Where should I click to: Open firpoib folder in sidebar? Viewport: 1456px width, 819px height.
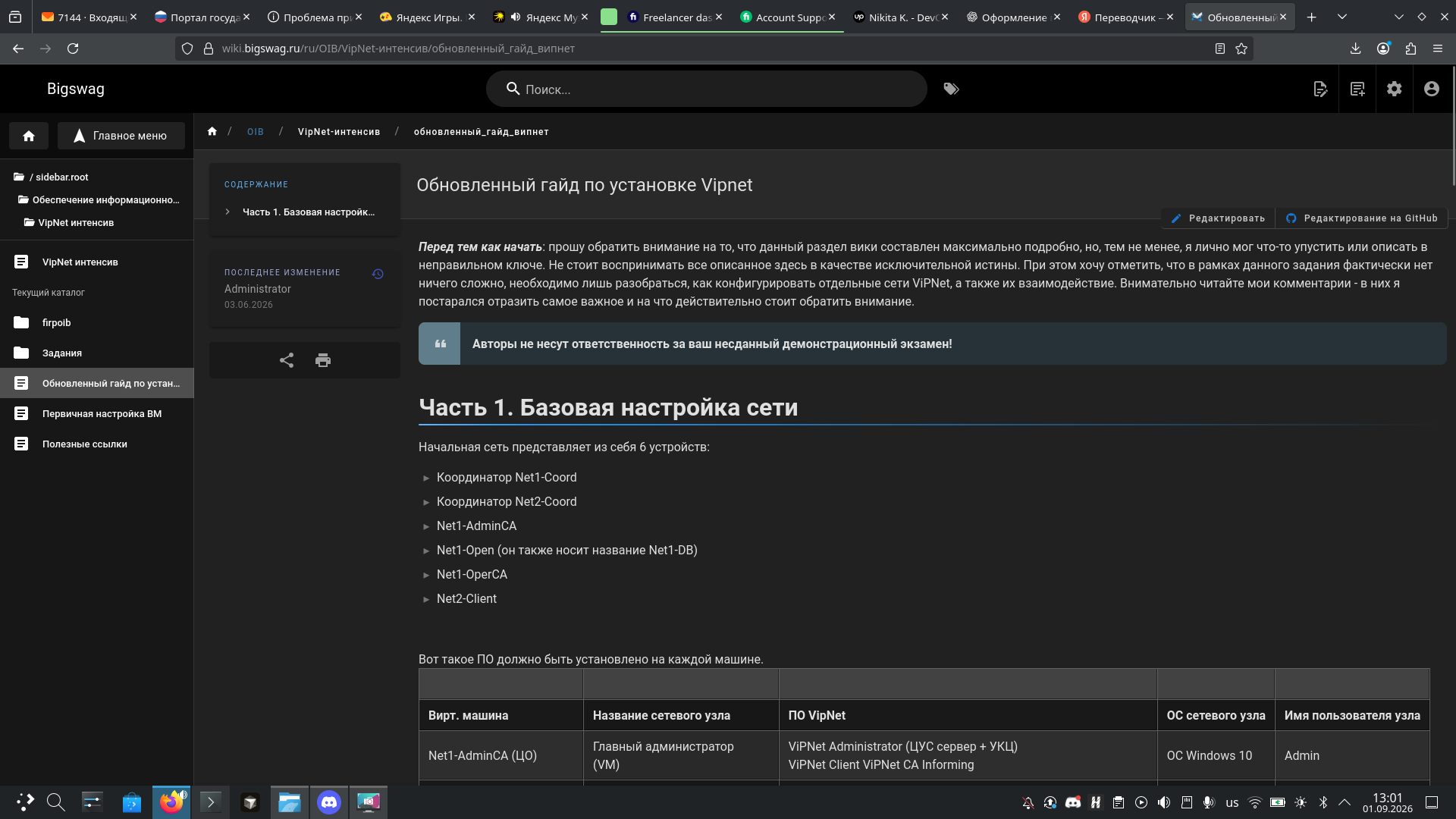tap(97, 323)
